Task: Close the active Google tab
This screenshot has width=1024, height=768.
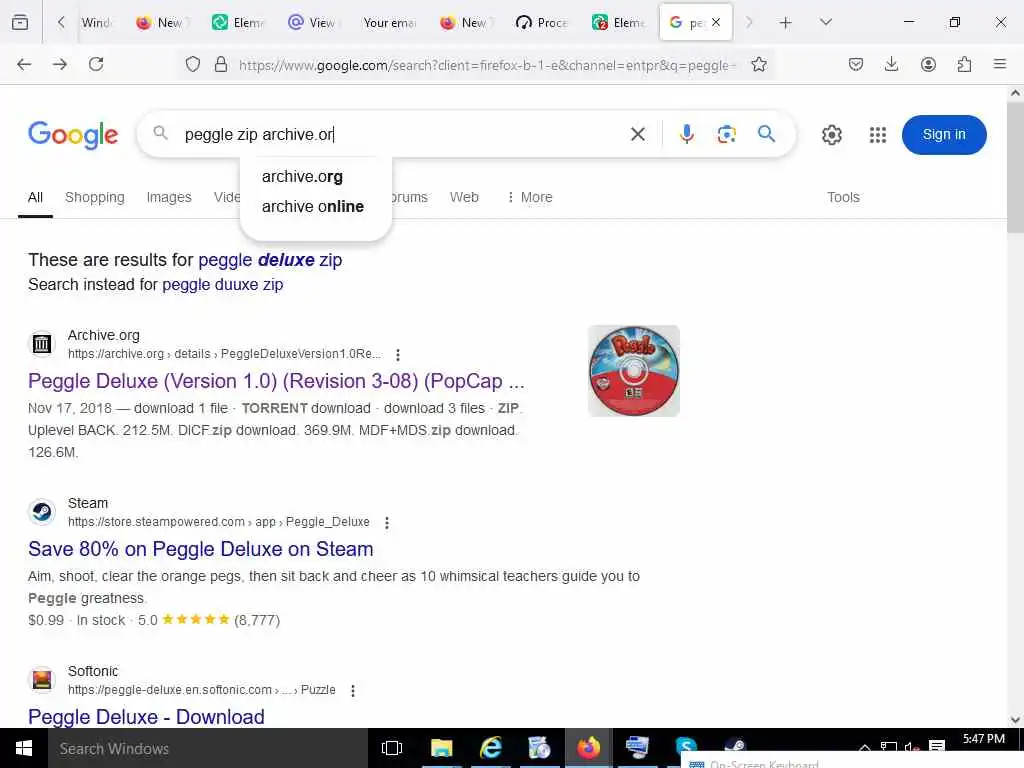Action: [716, 22]
